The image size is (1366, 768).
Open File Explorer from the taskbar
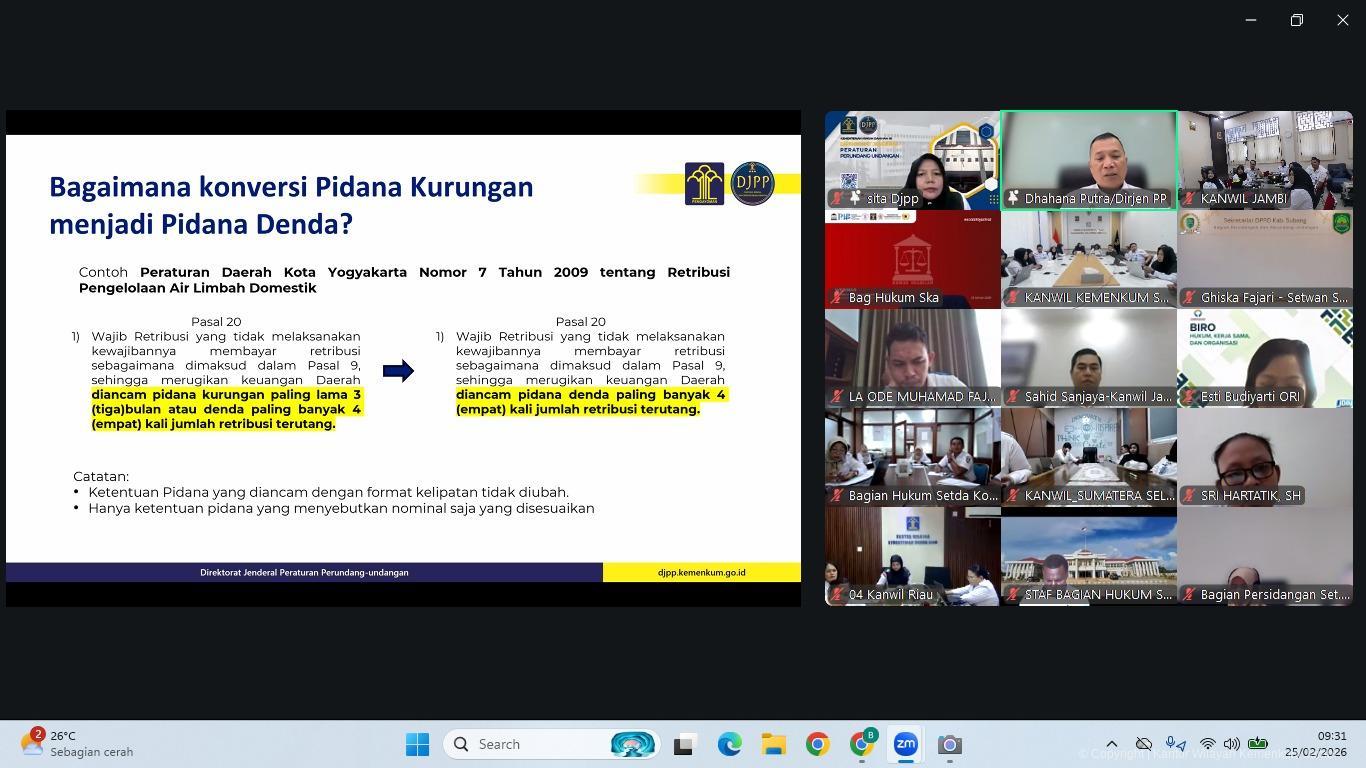(773, 744)
